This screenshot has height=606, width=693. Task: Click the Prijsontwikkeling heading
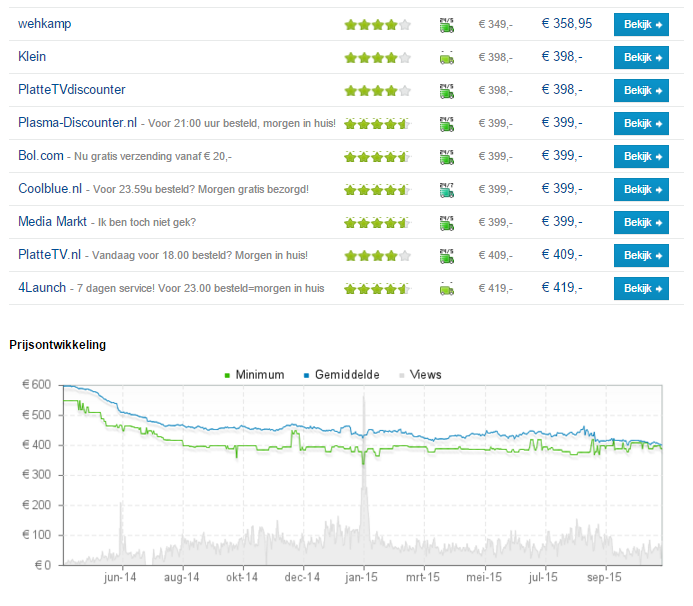pyautogui.click(x=57, y=345)
